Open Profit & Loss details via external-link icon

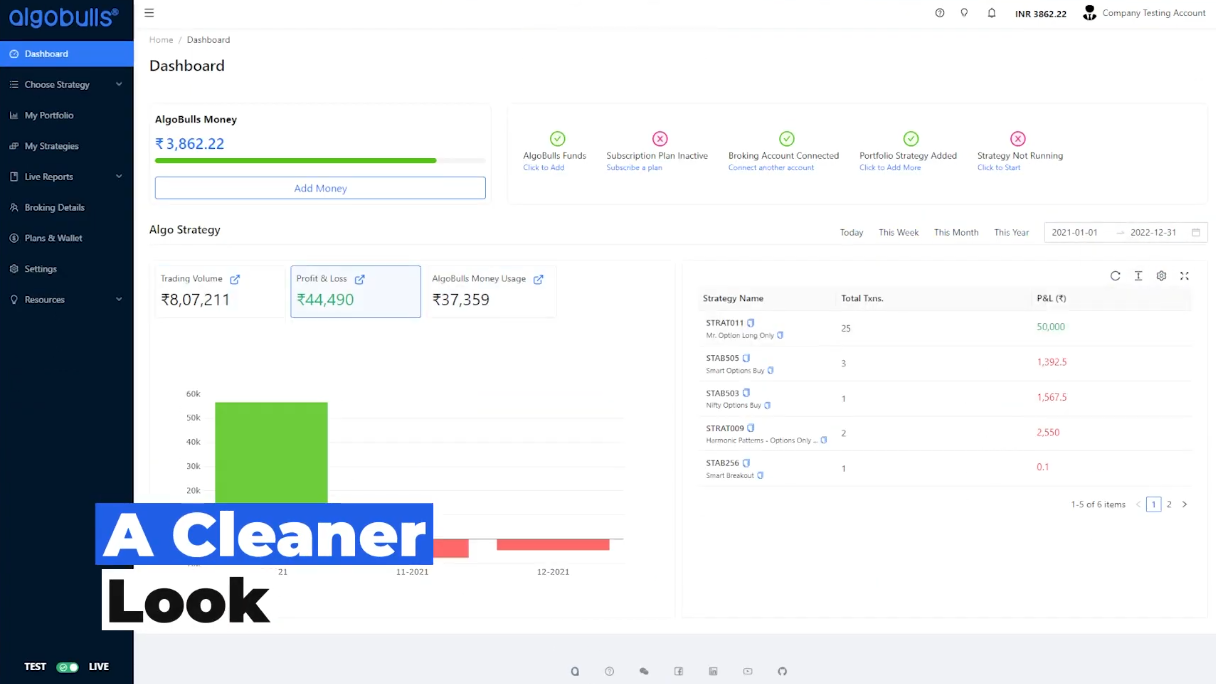pyautogui.click(x=360, y=279)
